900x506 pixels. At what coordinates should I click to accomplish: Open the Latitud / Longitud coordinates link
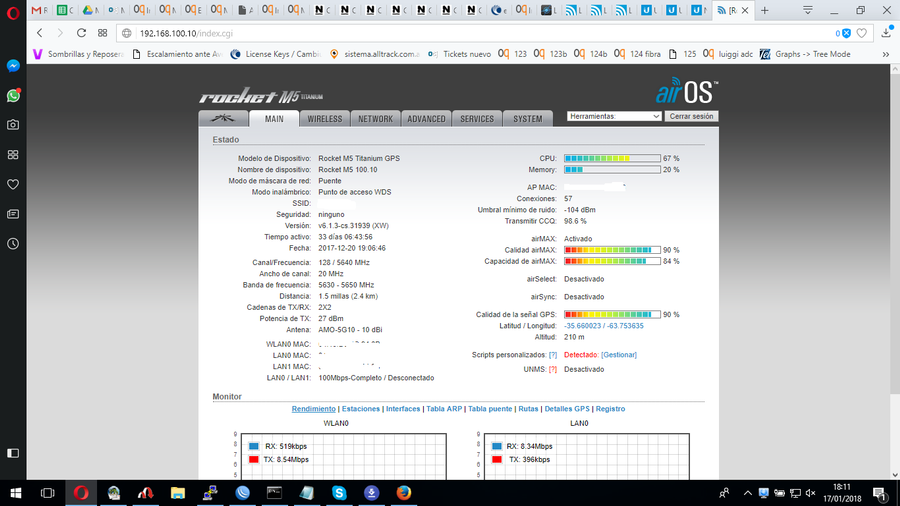(603, 326)
